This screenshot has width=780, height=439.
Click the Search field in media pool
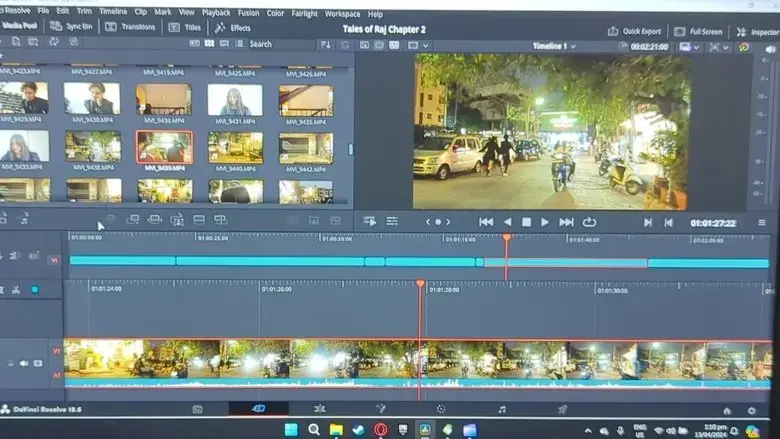pyautogui.click(x=261, y=44)
